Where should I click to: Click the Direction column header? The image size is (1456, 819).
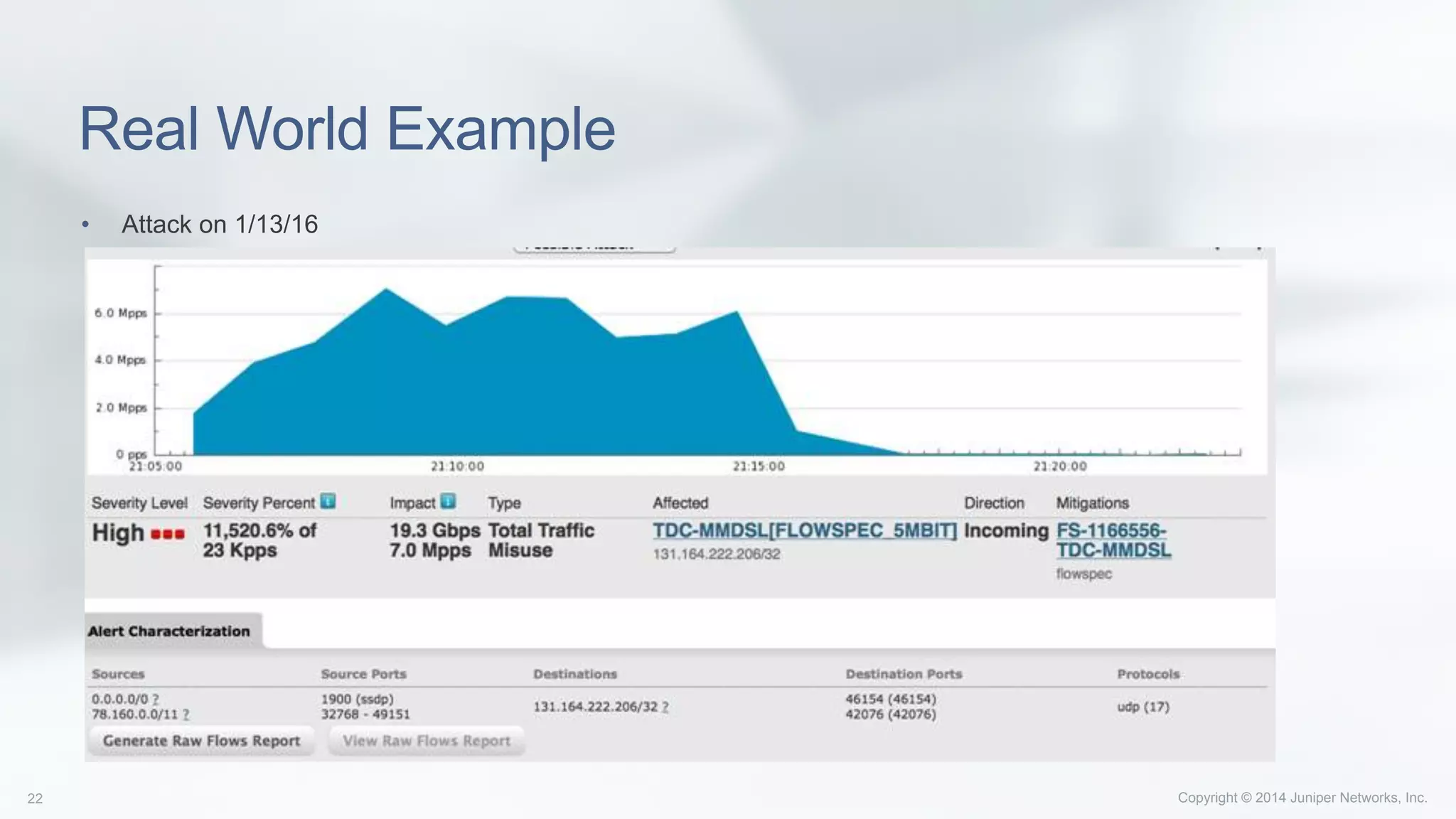coord(994,503)
